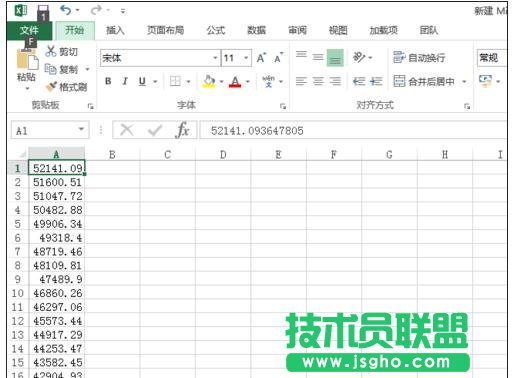Open the 加载项 (Add-ins) tab
The width and height of the screenshot is (513, 378).
click(384, 30)
